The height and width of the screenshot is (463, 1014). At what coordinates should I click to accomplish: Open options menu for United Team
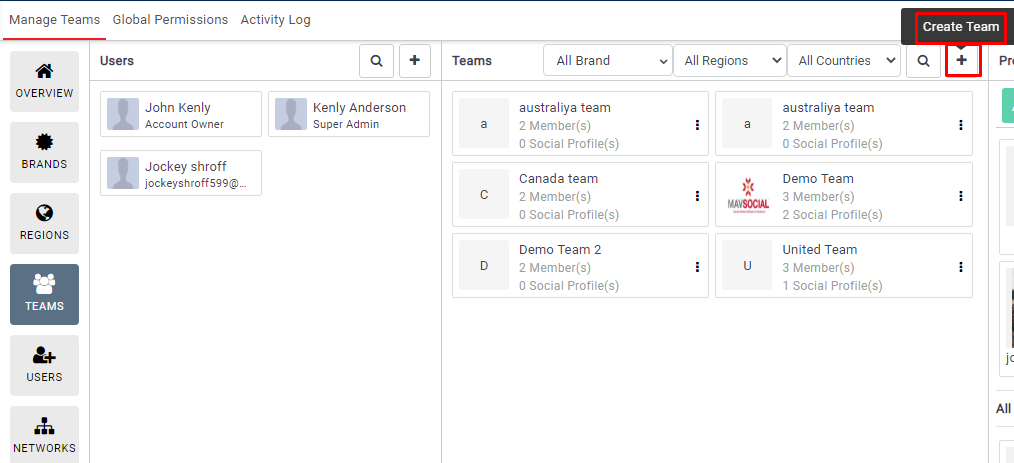(960, 267)
